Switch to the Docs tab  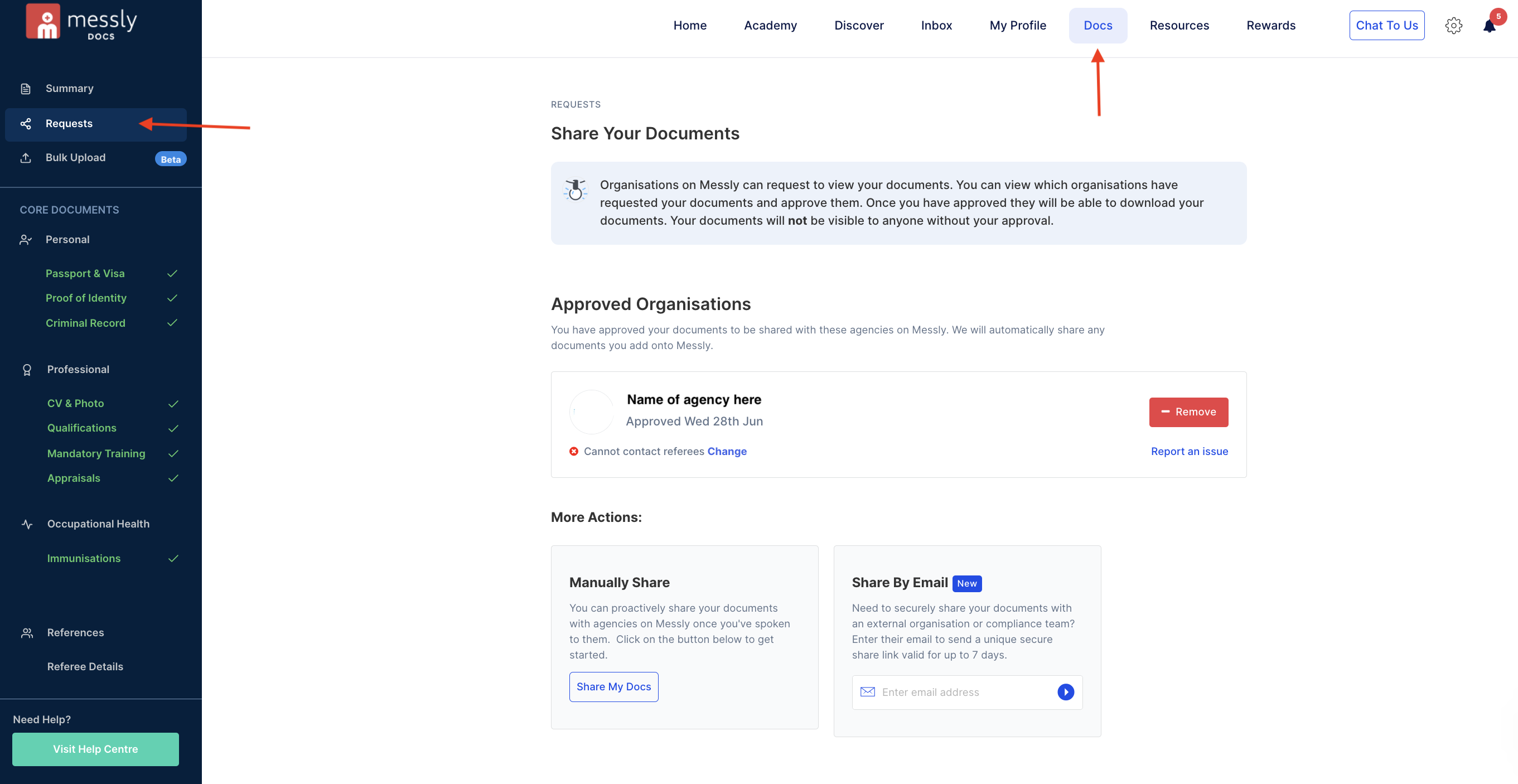[1098, 25]
